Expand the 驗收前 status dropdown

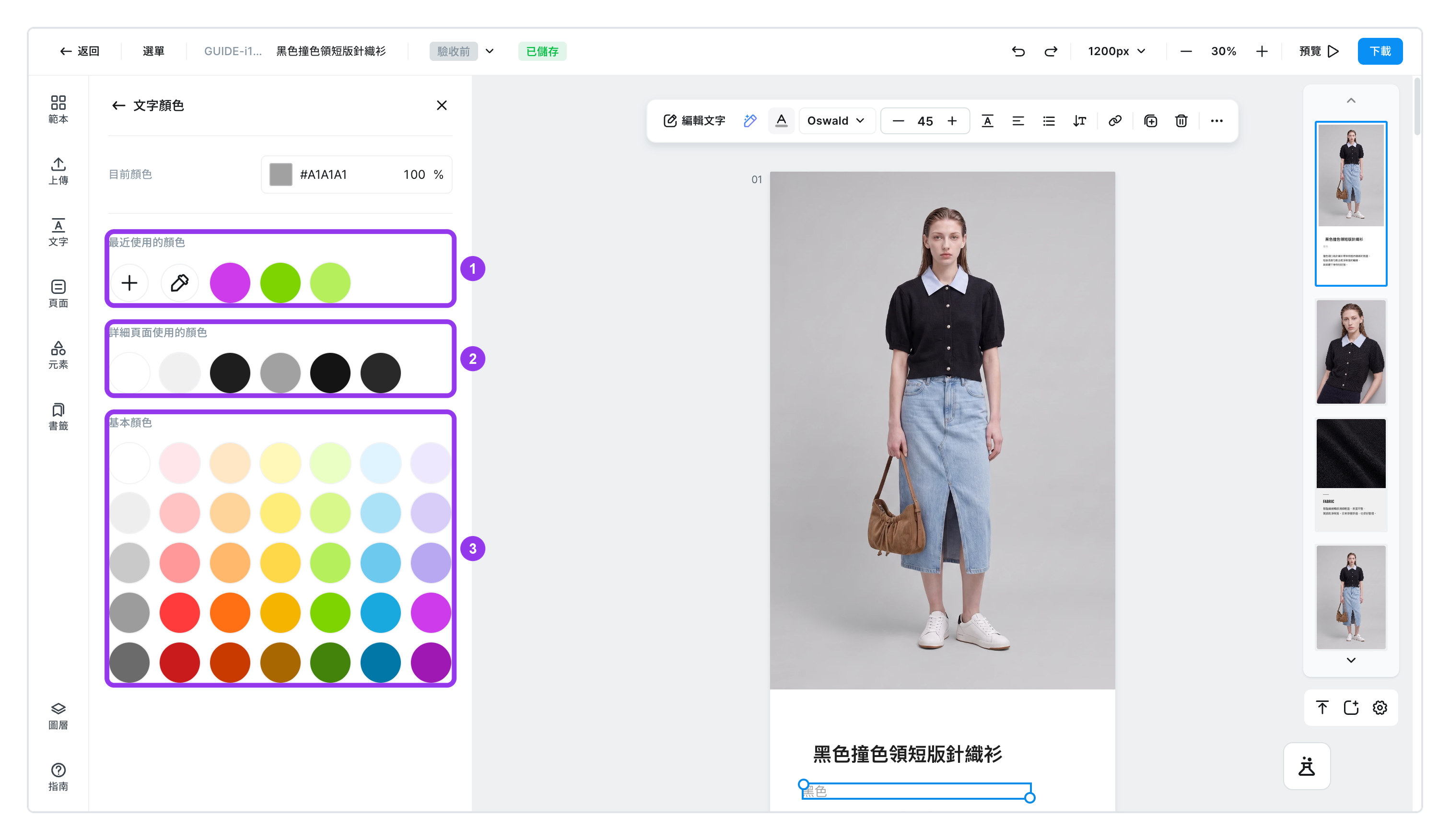point(490,51)
